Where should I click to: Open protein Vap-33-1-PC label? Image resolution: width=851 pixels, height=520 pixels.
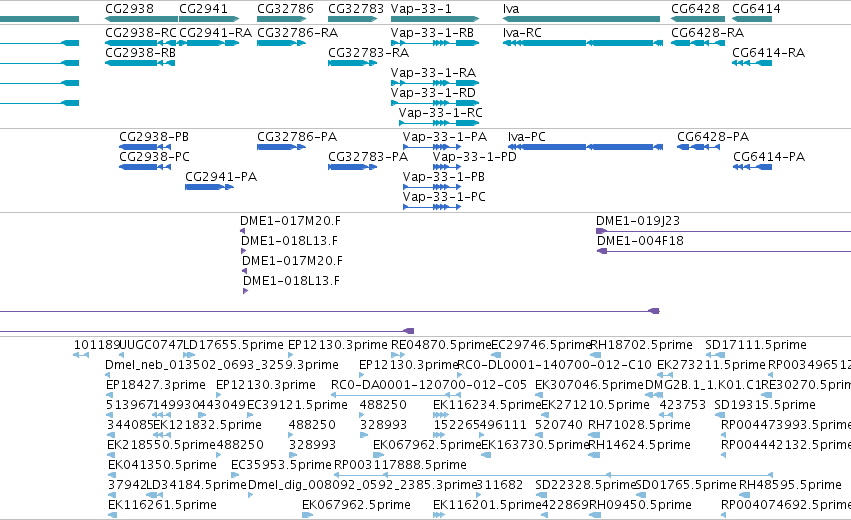coord(444,197)
